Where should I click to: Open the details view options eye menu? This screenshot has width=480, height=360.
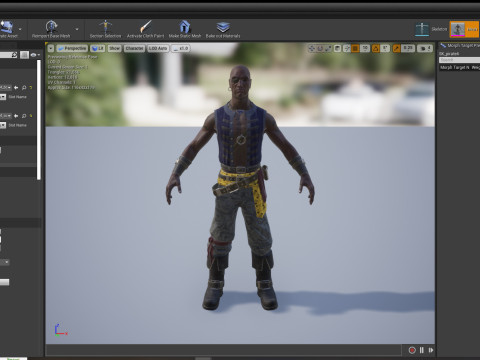point(35,55)
